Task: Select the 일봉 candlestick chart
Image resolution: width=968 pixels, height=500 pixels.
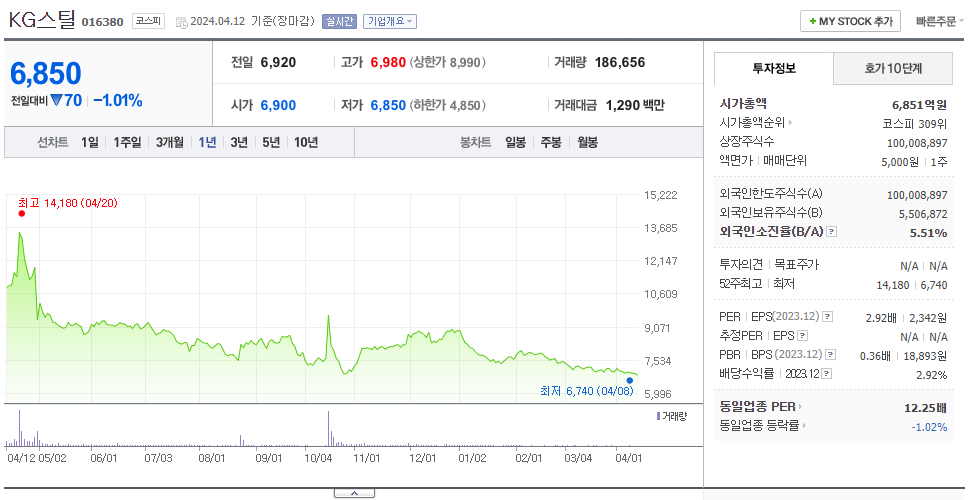Action: click(x=515, y=143)
